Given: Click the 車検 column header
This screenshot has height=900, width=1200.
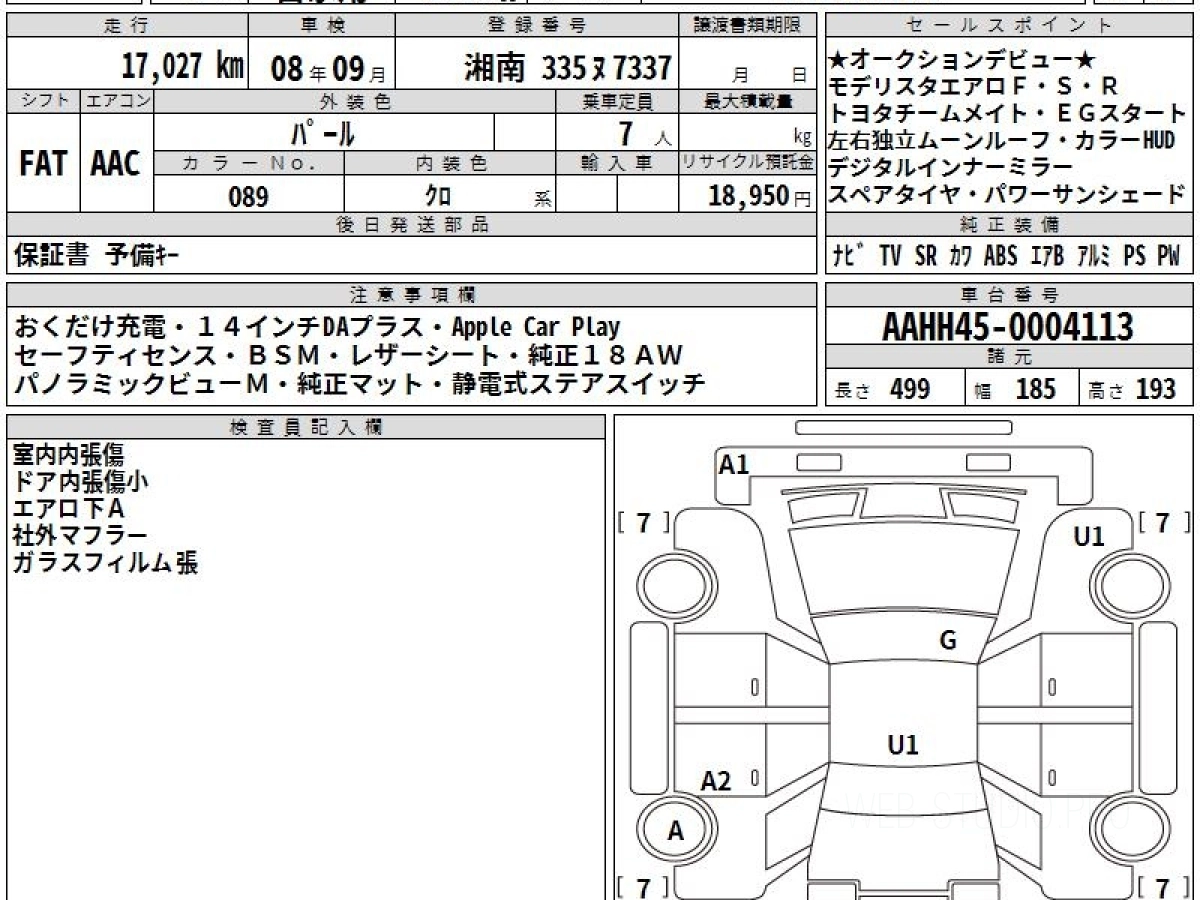Looking at the screenshot, I should tap(322, 26).
